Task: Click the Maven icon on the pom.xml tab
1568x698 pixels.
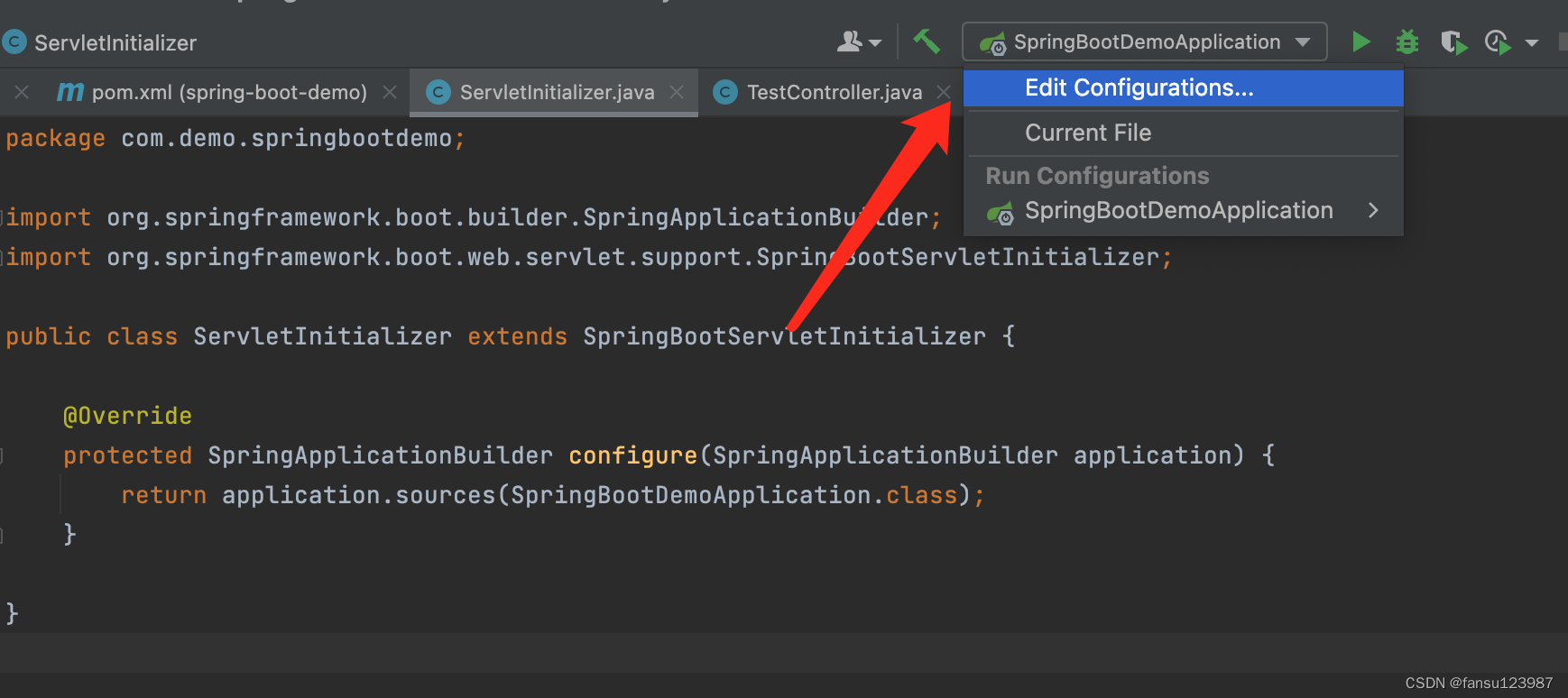Action: pos(70,92)
